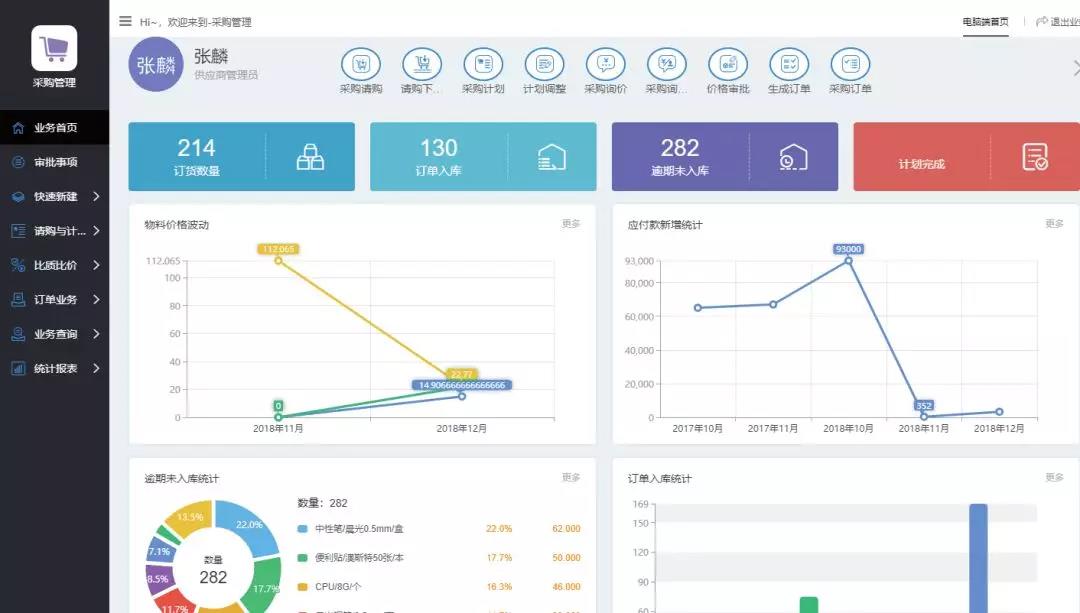Open the 计划调整 shortcut icon

click(x=545, y=65)
